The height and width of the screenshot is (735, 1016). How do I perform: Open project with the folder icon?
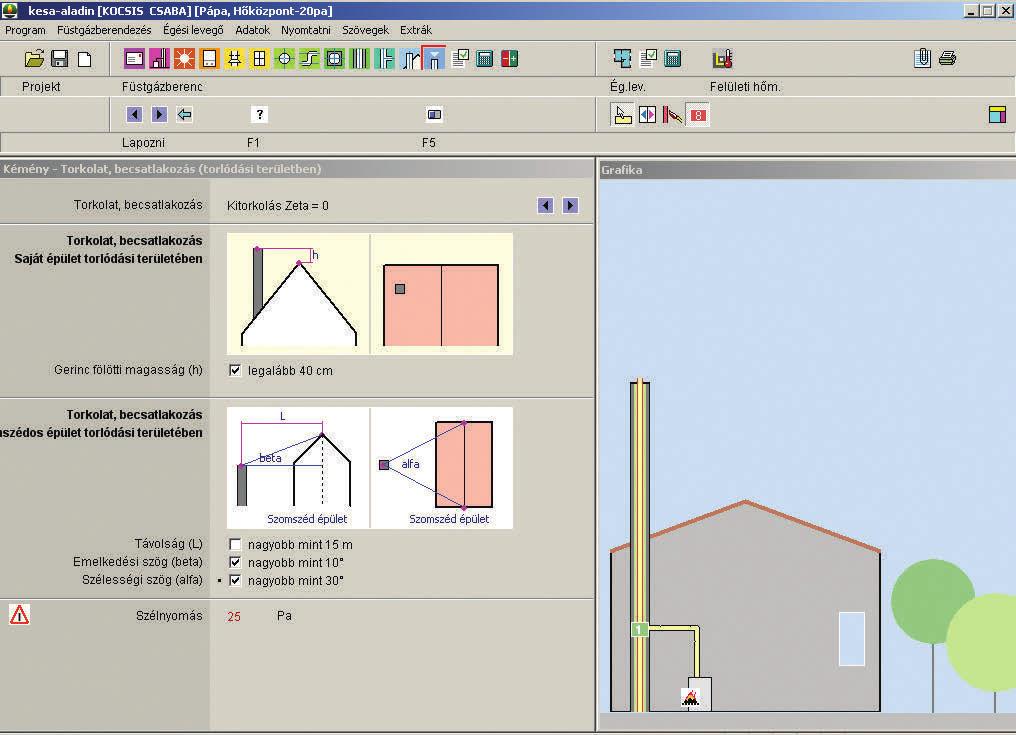click(x=34, y=59)
